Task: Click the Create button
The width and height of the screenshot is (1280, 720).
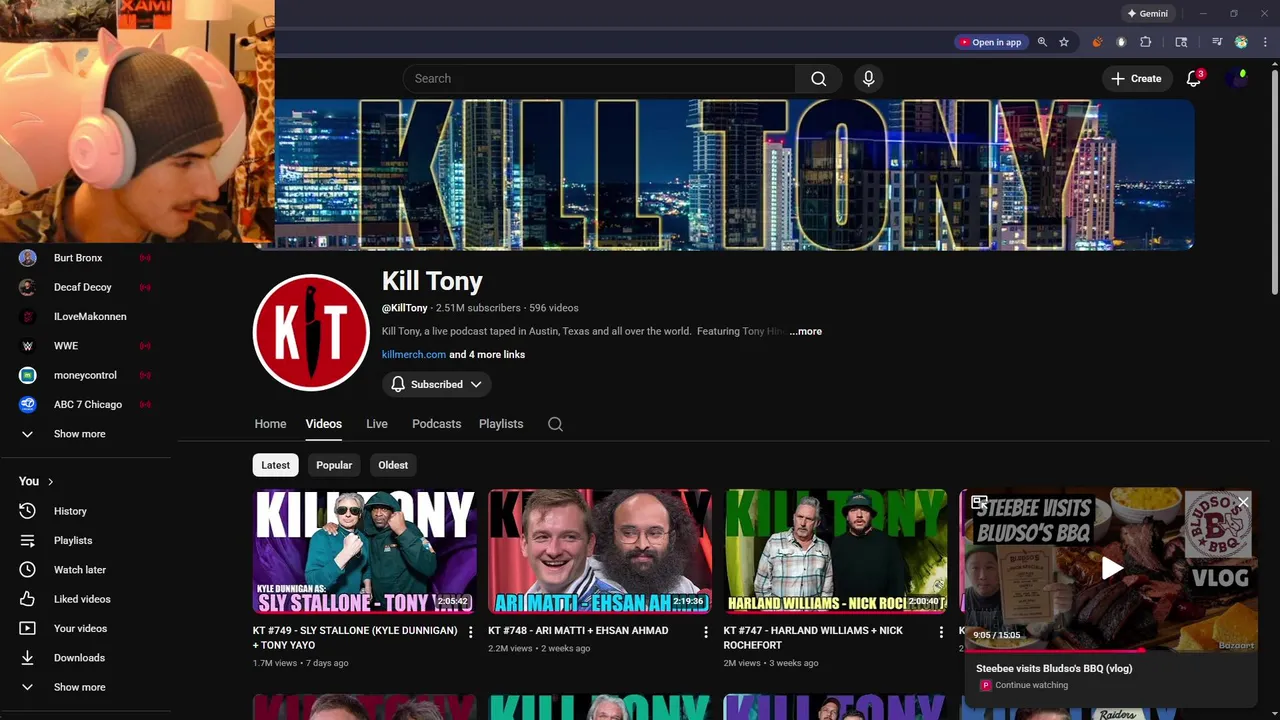Action: click(x=1136, y=78)
